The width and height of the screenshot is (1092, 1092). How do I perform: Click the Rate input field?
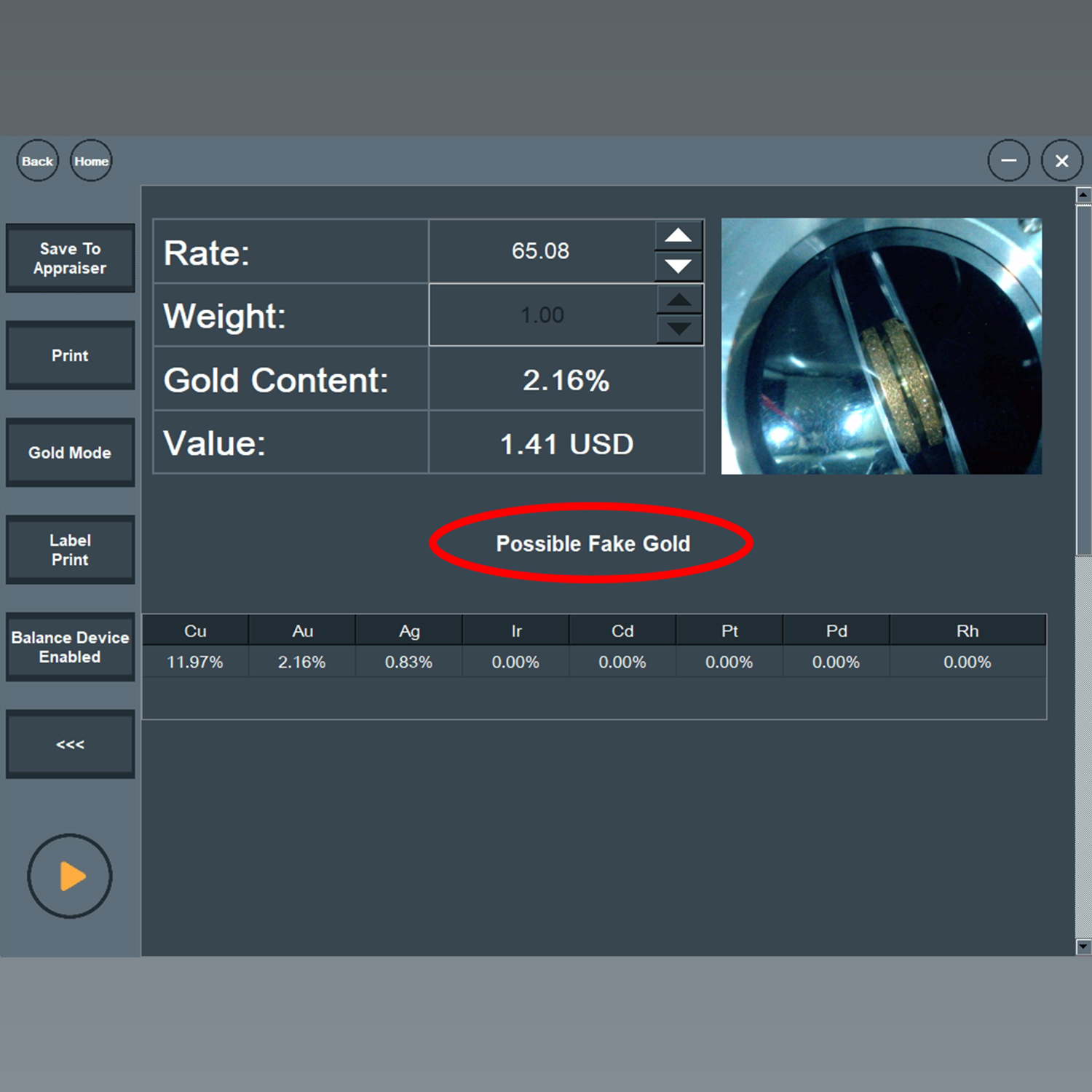click(541, 251)
